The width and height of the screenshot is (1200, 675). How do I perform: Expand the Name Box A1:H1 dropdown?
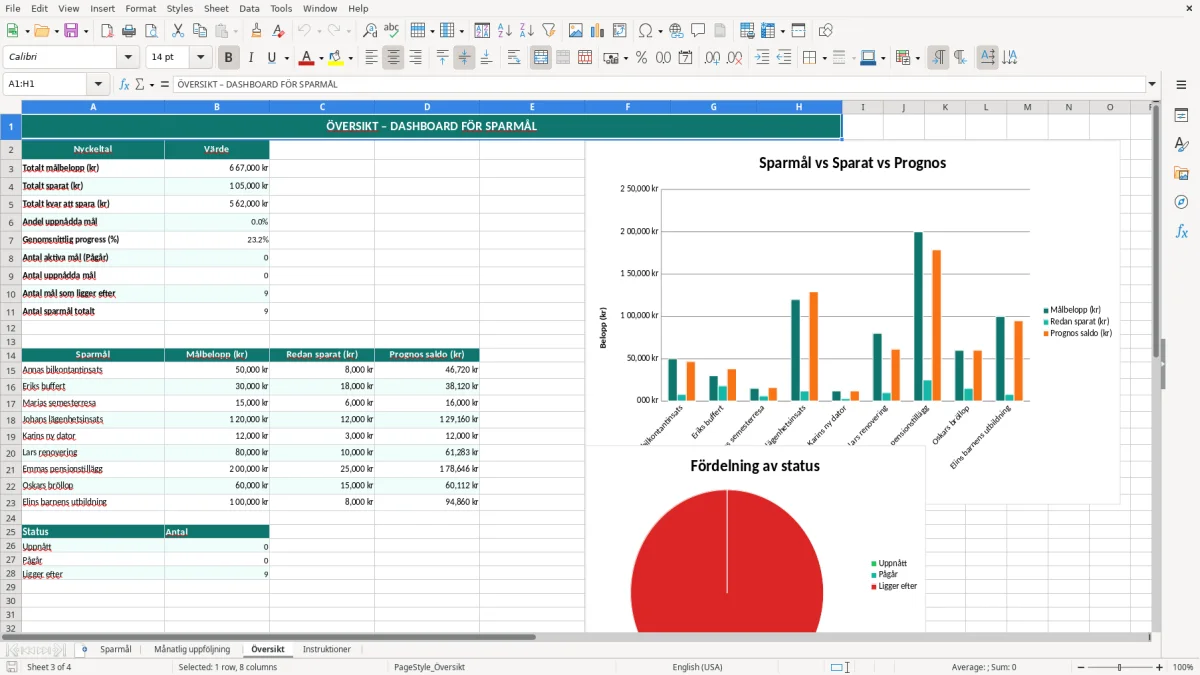(98, 85)
